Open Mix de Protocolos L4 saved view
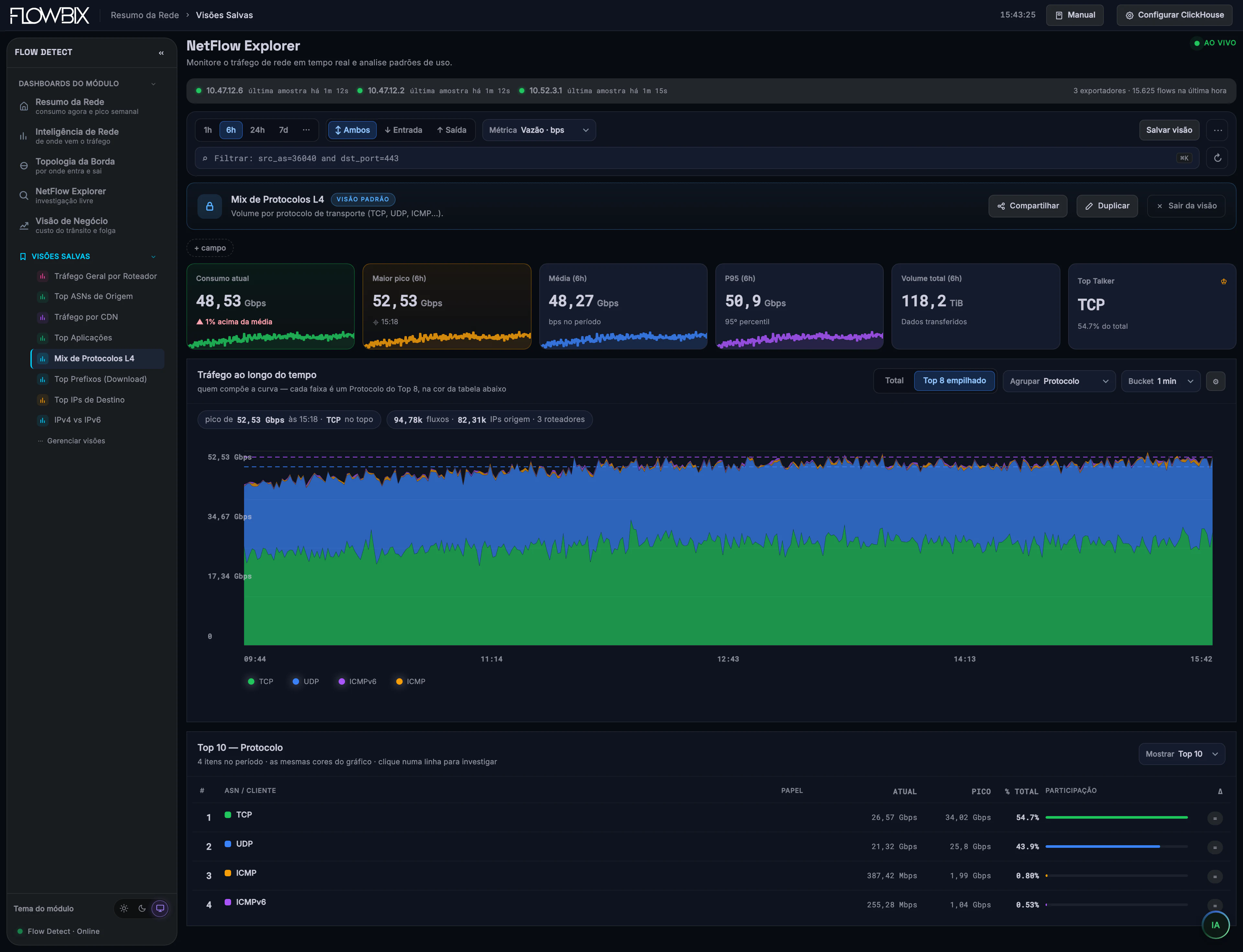 (x=98, y=359)
